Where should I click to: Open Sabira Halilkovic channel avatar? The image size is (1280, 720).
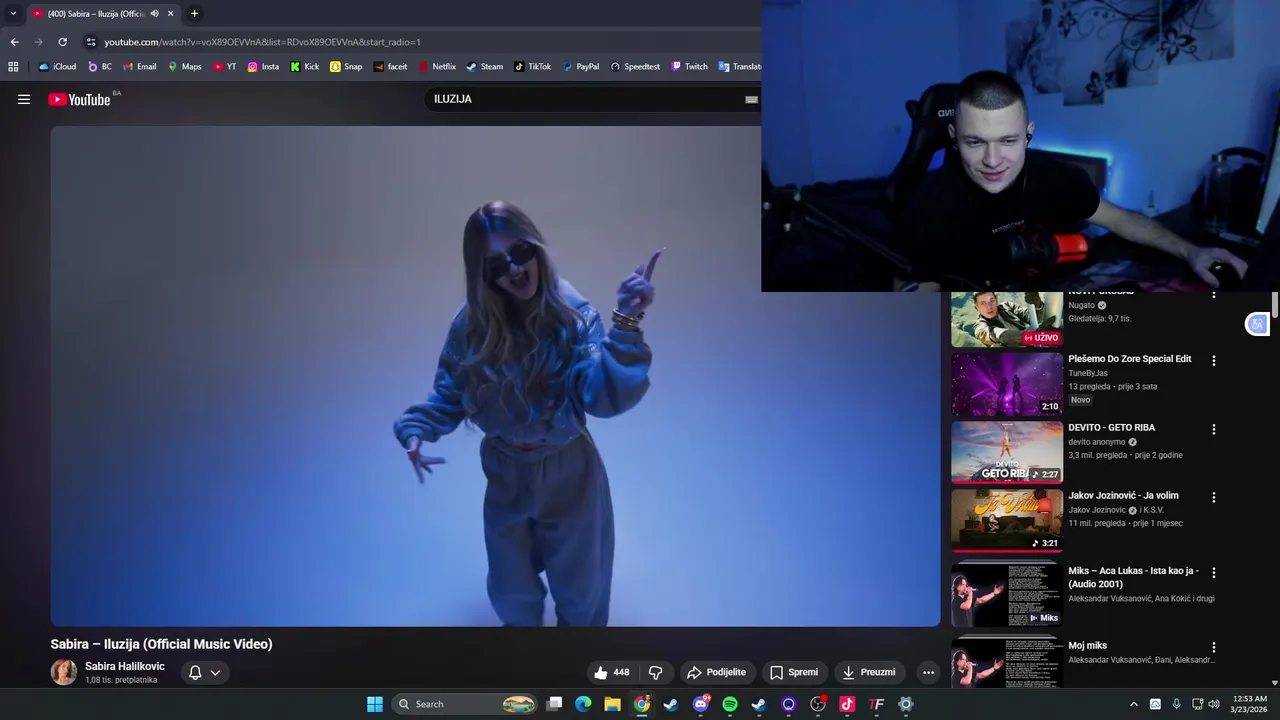[x=64, y=672]
